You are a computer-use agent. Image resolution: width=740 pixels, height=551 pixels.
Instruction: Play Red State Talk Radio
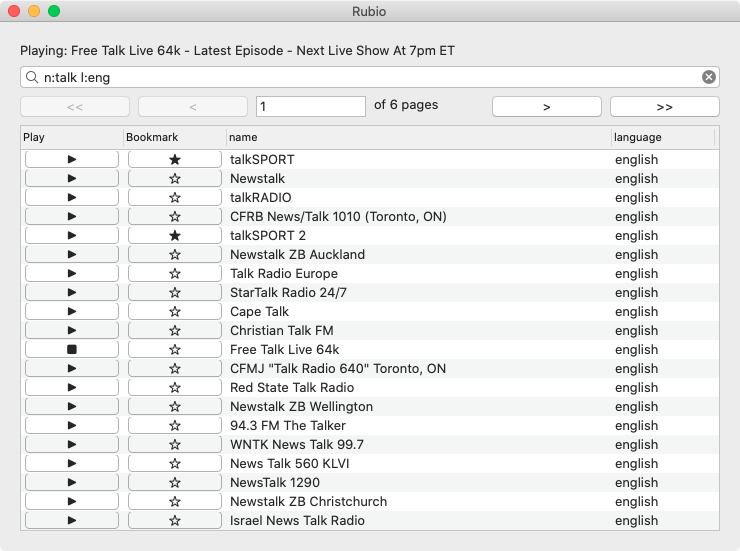coord(72,387)
